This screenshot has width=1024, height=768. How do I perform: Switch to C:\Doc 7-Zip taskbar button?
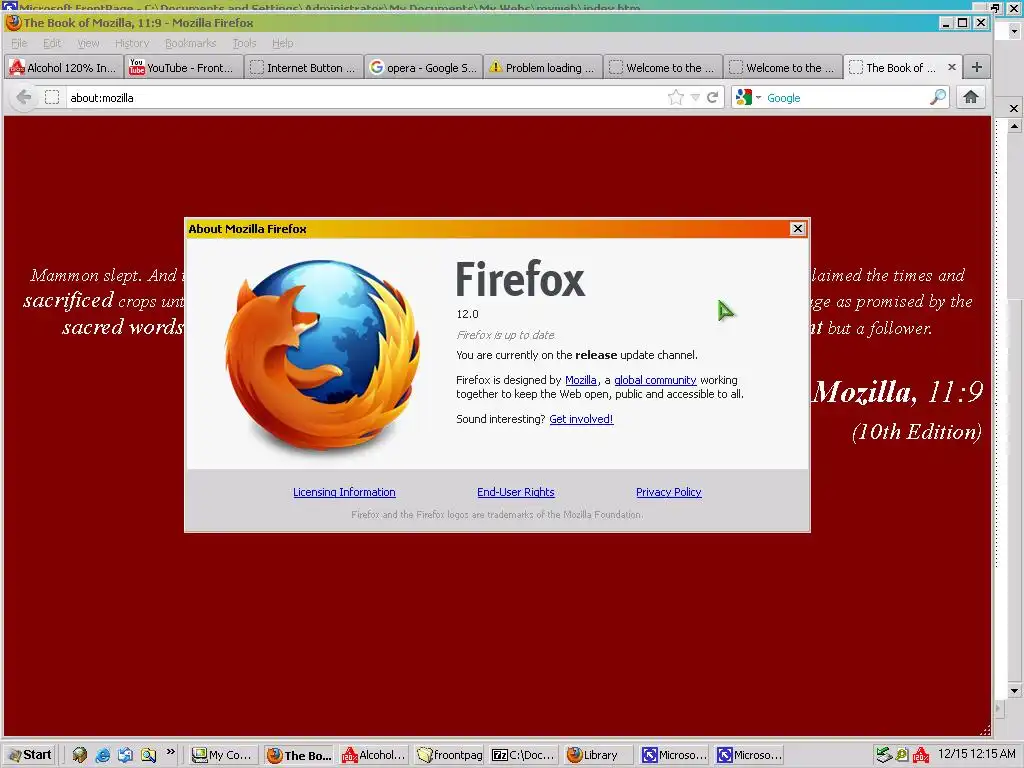[524, 755]
